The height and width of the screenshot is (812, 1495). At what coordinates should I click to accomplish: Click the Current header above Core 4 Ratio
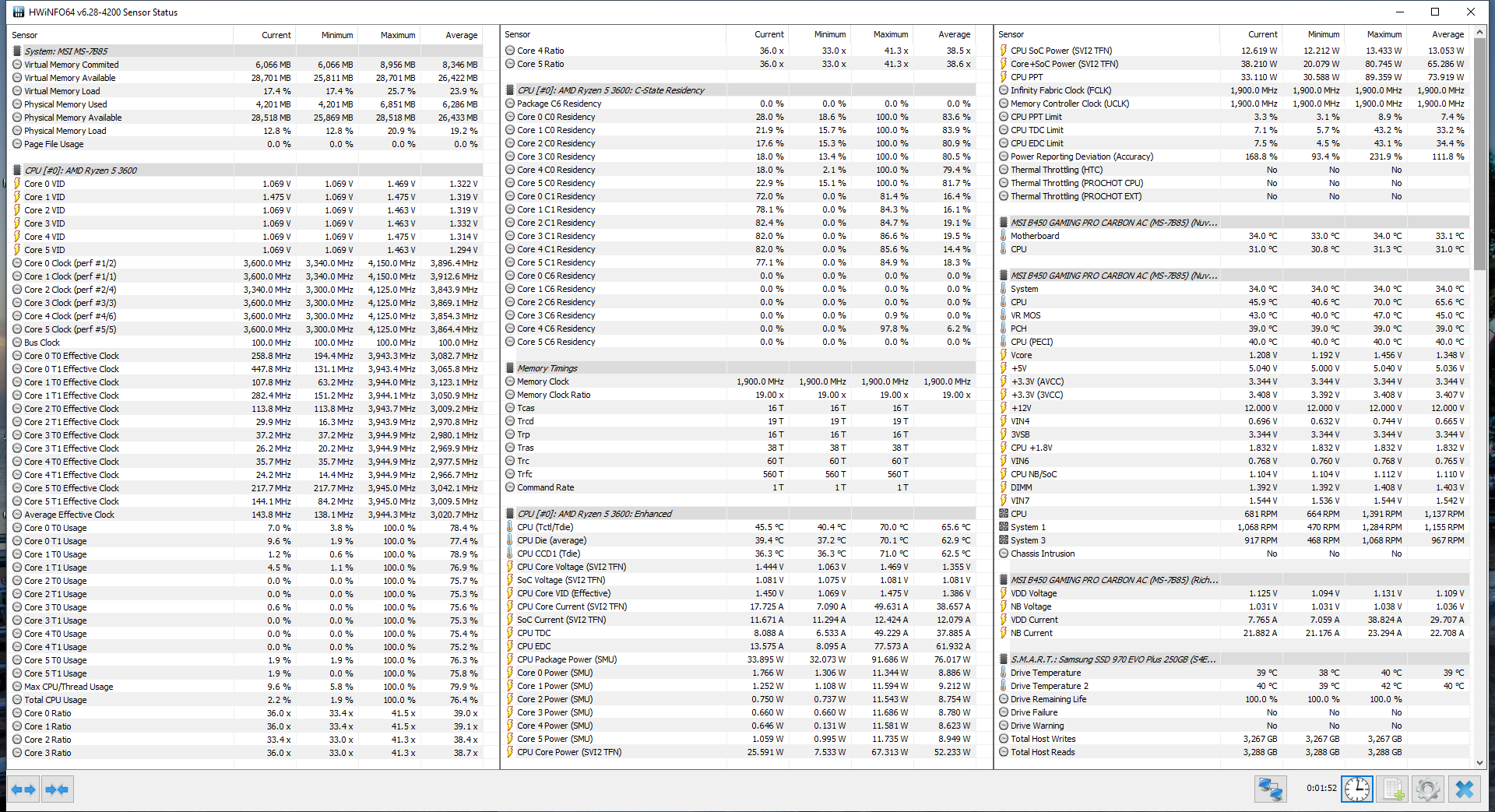tap(757, 34)
